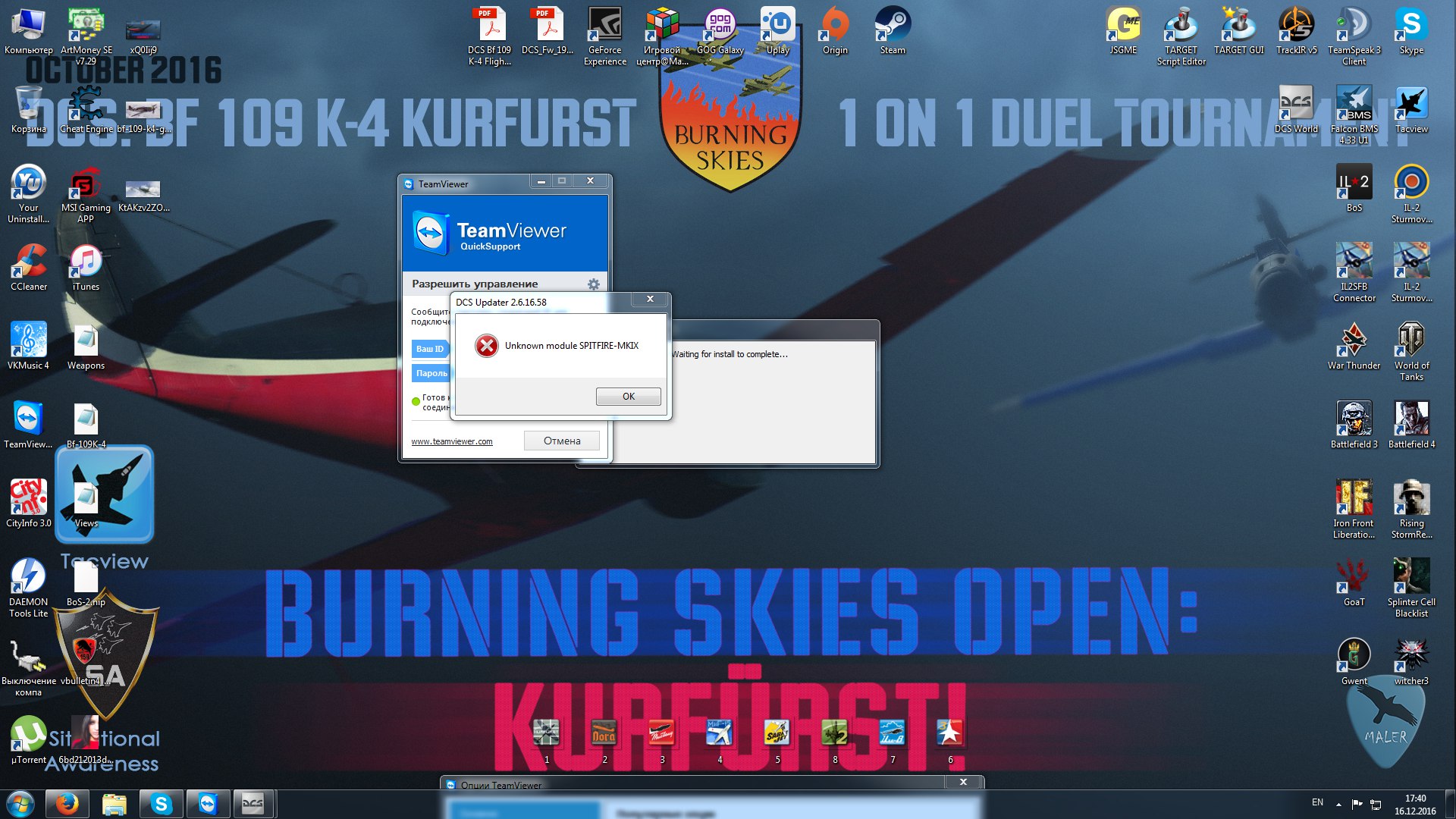
Task: Open Iron Front Liberation shortcut
Action: (x=1354, y=510)
